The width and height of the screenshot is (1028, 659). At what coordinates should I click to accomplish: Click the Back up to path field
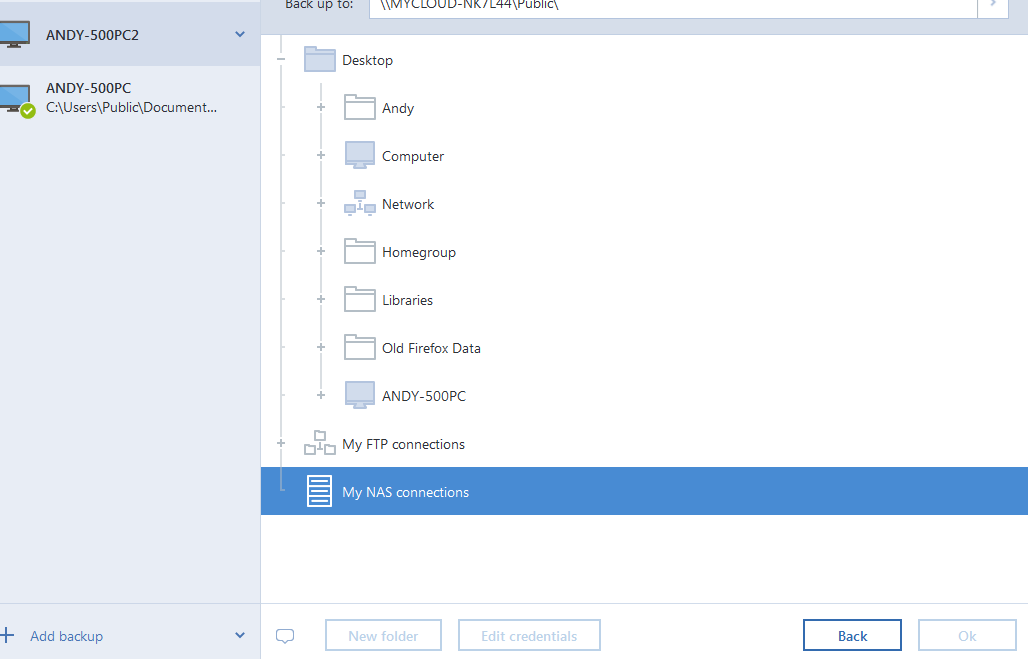[x=670, y=5]
